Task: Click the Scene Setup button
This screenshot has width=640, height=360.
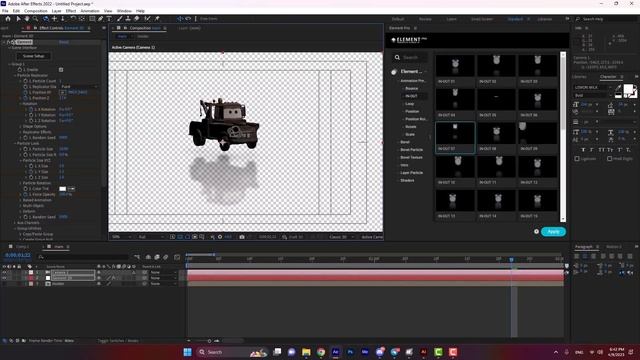Action: point(33,56)
